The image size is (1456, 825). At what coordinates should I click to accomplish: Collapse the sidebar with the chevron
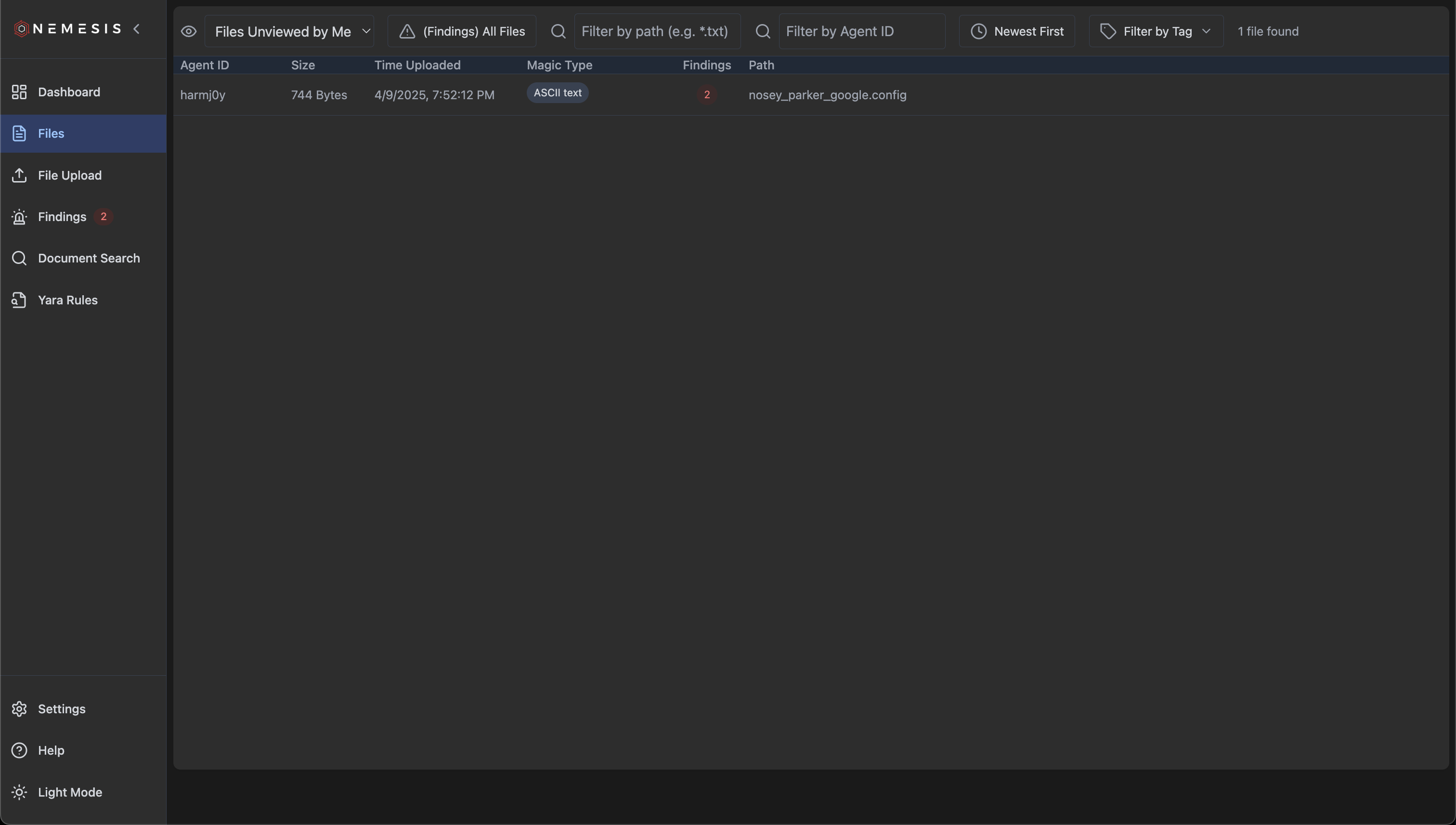tap(136, 29)
